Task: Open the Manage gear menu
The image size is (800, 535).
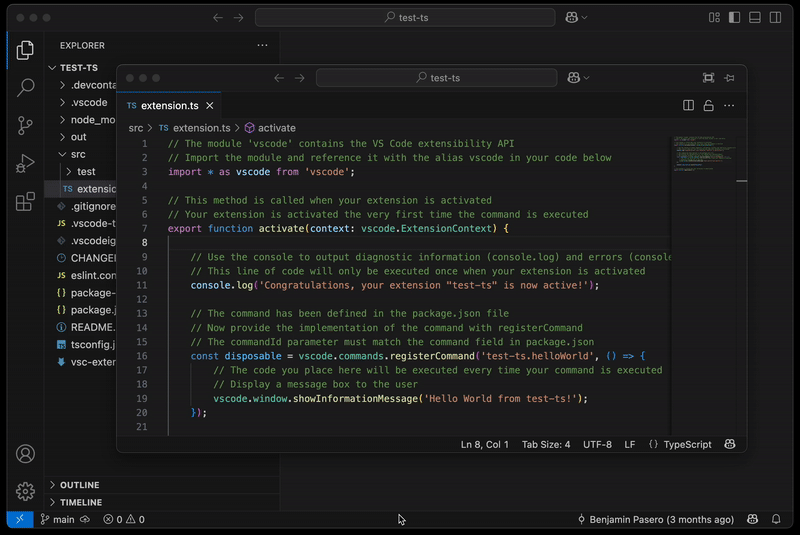Action: (x=25, y=491)
